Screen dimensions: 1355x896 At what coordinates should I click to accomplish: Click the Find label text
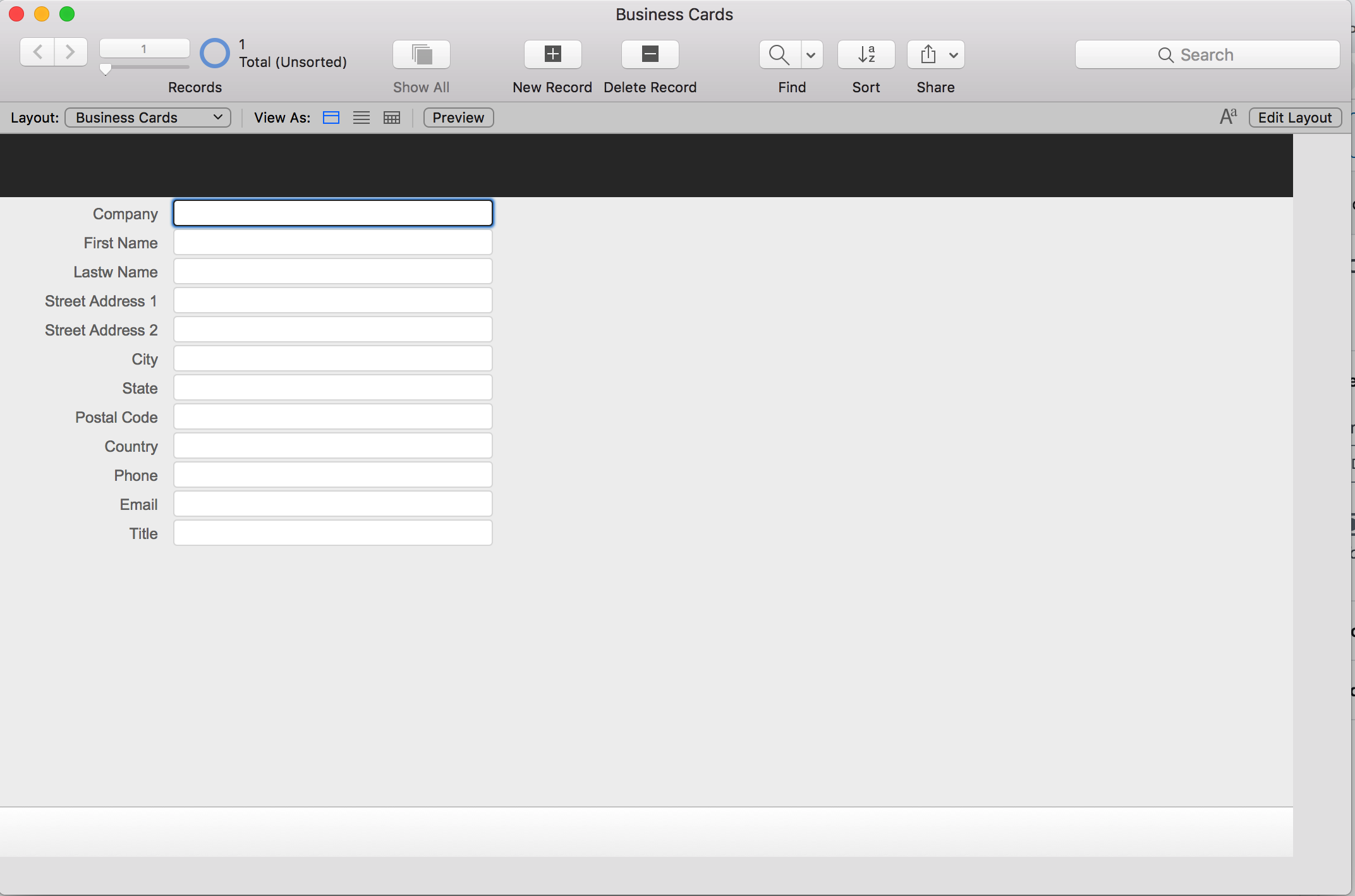click(x=793, y=87)
